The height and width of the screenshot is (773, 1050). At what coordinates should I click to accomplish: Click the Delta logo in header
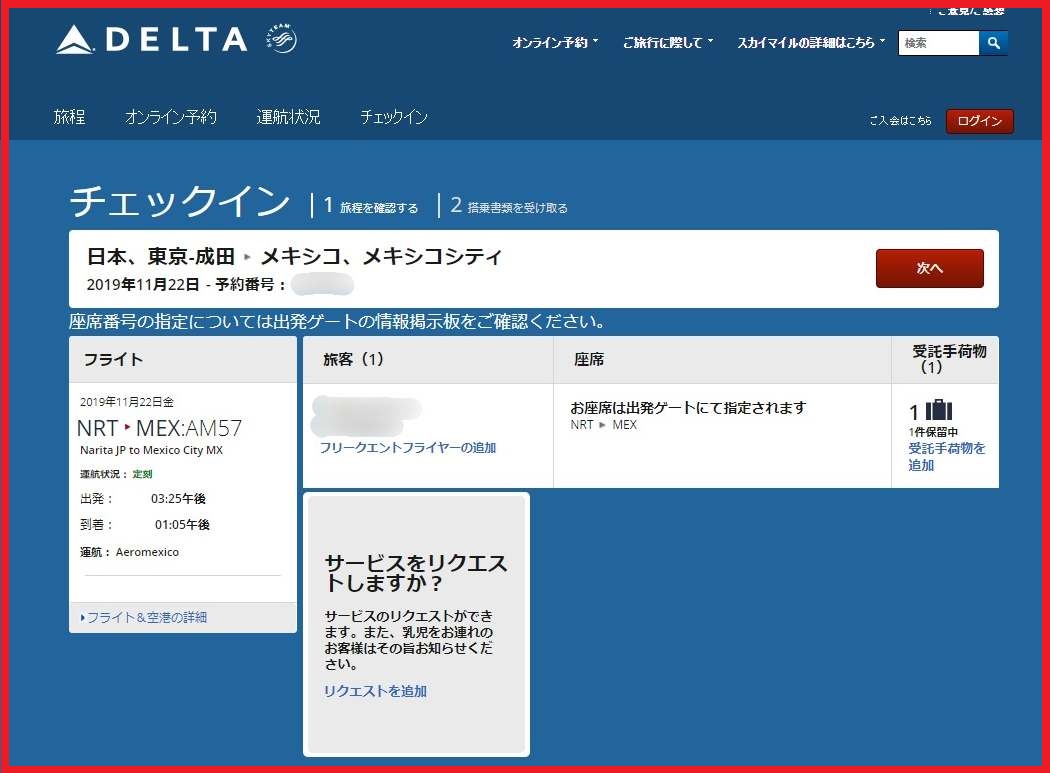[151, 40]
